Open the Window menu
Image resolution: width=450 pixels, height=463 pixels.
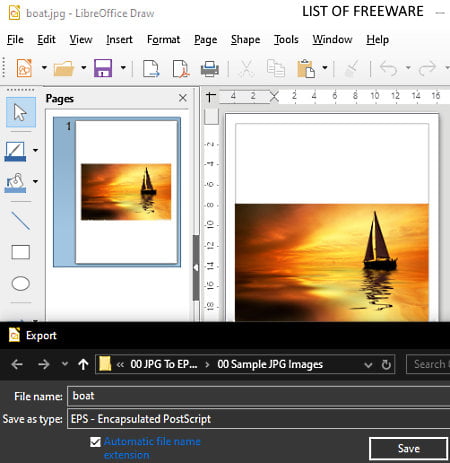tap(332, 40)
